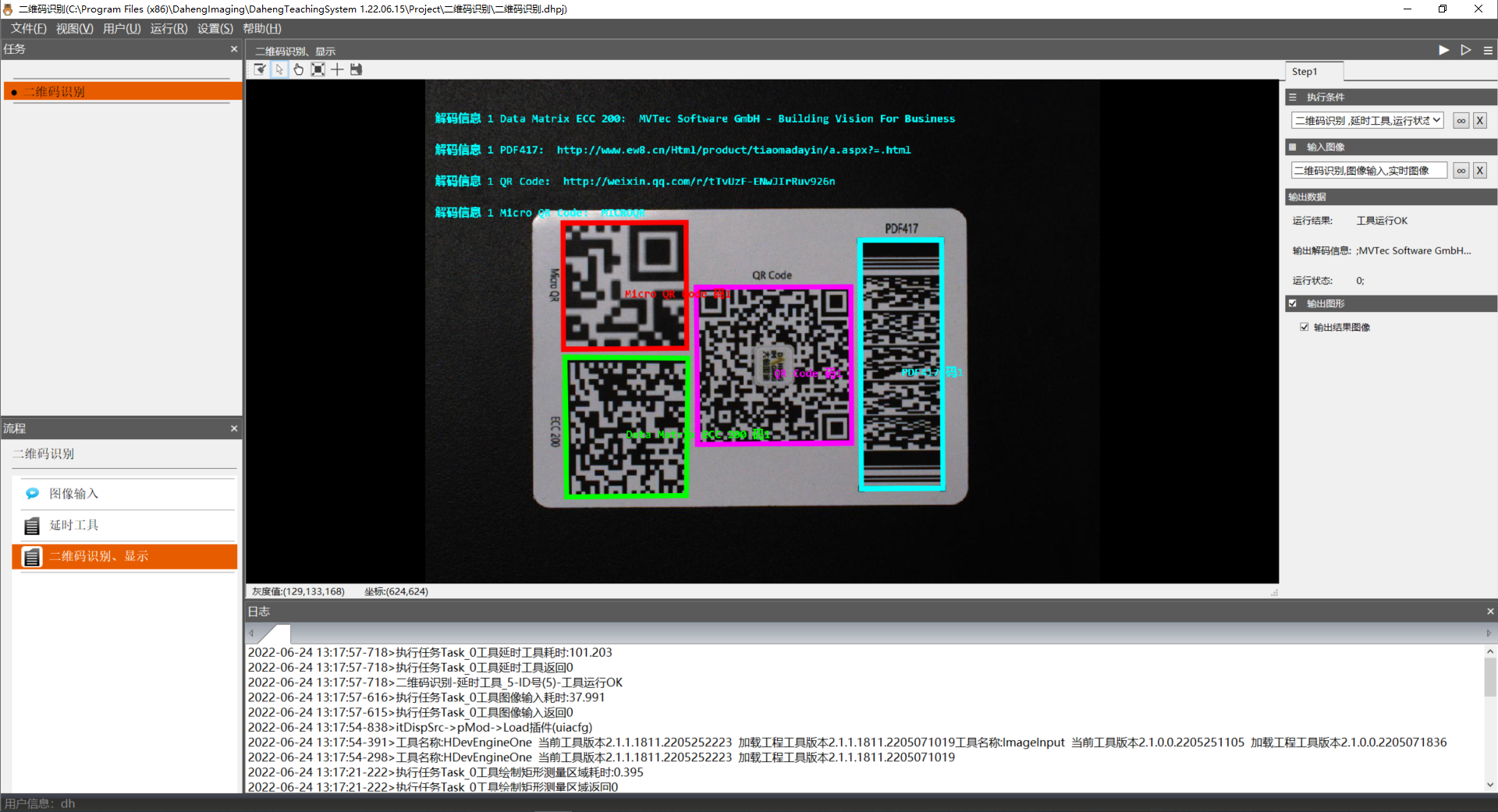The height and width of the screenshot is (812, 1498).
Task: Toggle the 输出图形 section checkbox
Action: (x=1293, y=303)
